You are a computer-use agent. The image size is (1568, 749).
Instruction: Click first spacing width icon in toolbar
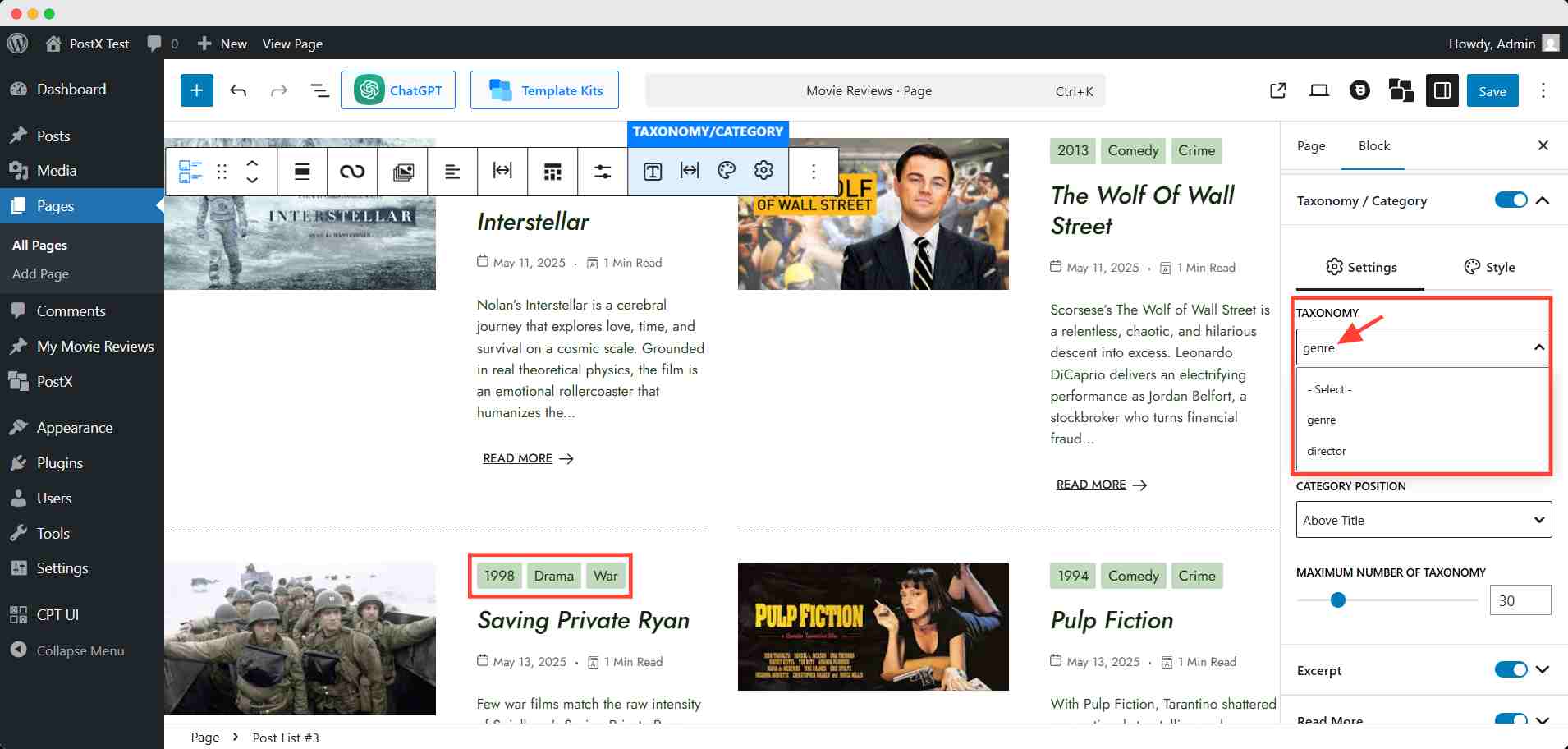(502, 170)
